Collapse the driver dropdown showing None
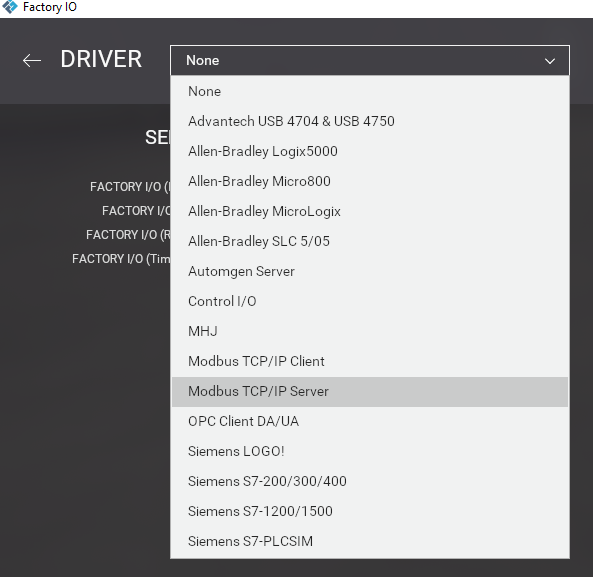This screenshot has height=577, width=593. click(370, 60)
